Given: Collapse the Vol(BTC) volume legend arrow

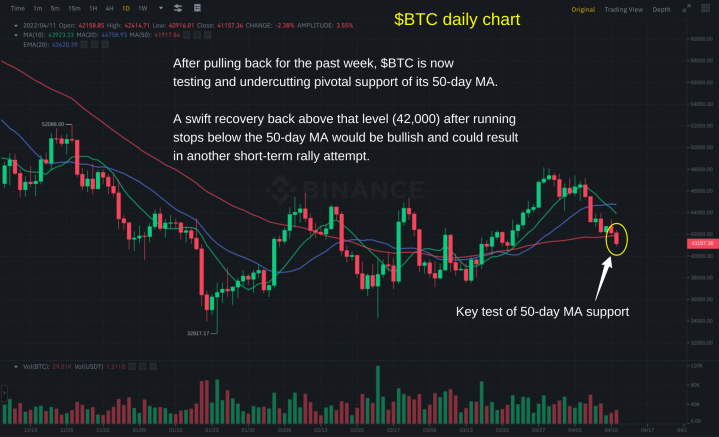Looking at the screenshot, I should [x=16, y=367].
